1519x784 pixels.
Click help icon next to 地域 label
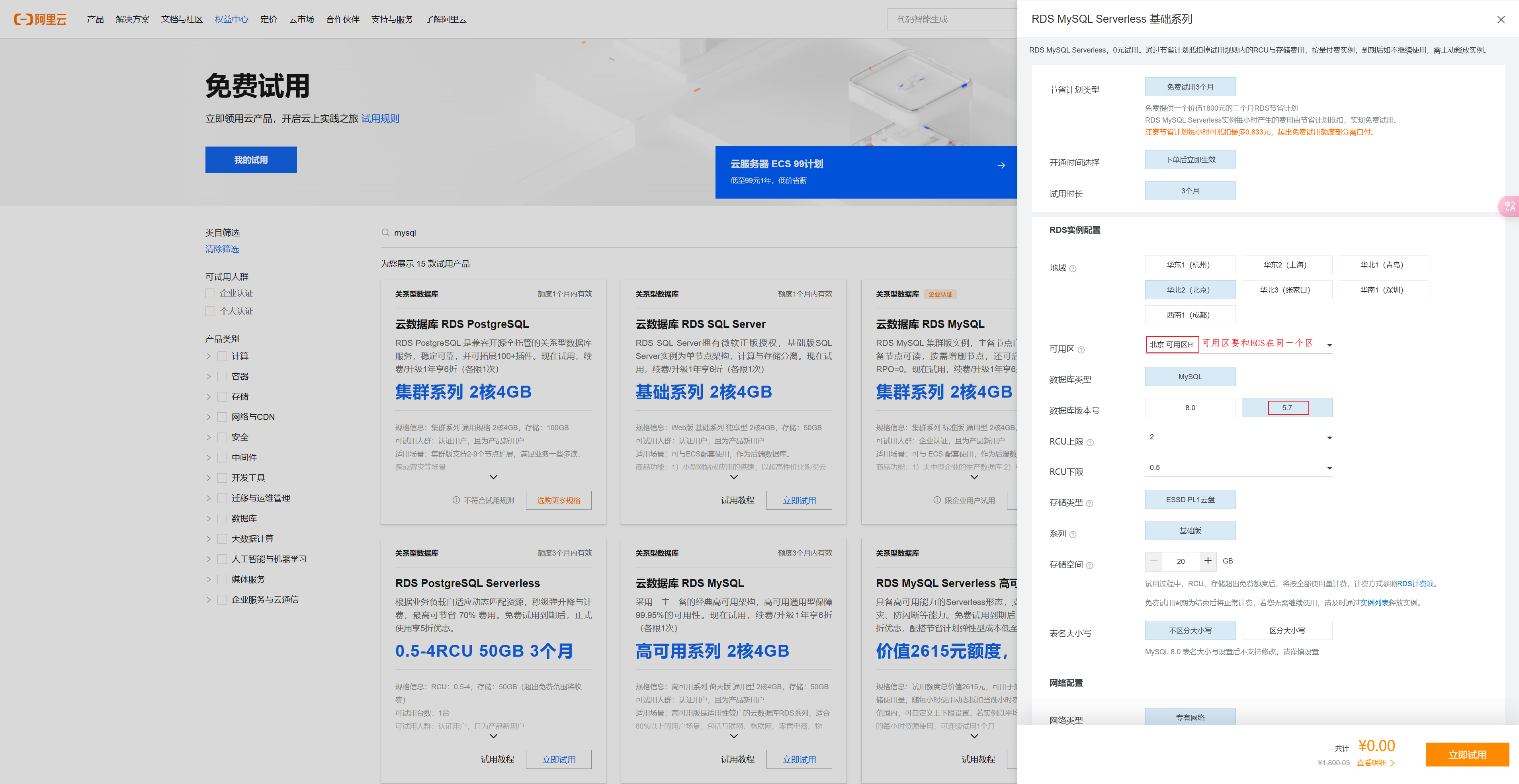click(x=1073, y=269)
